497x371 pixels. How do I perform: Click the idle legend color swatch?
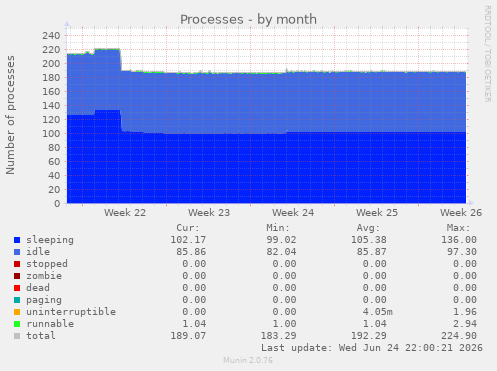pos(17,252)
